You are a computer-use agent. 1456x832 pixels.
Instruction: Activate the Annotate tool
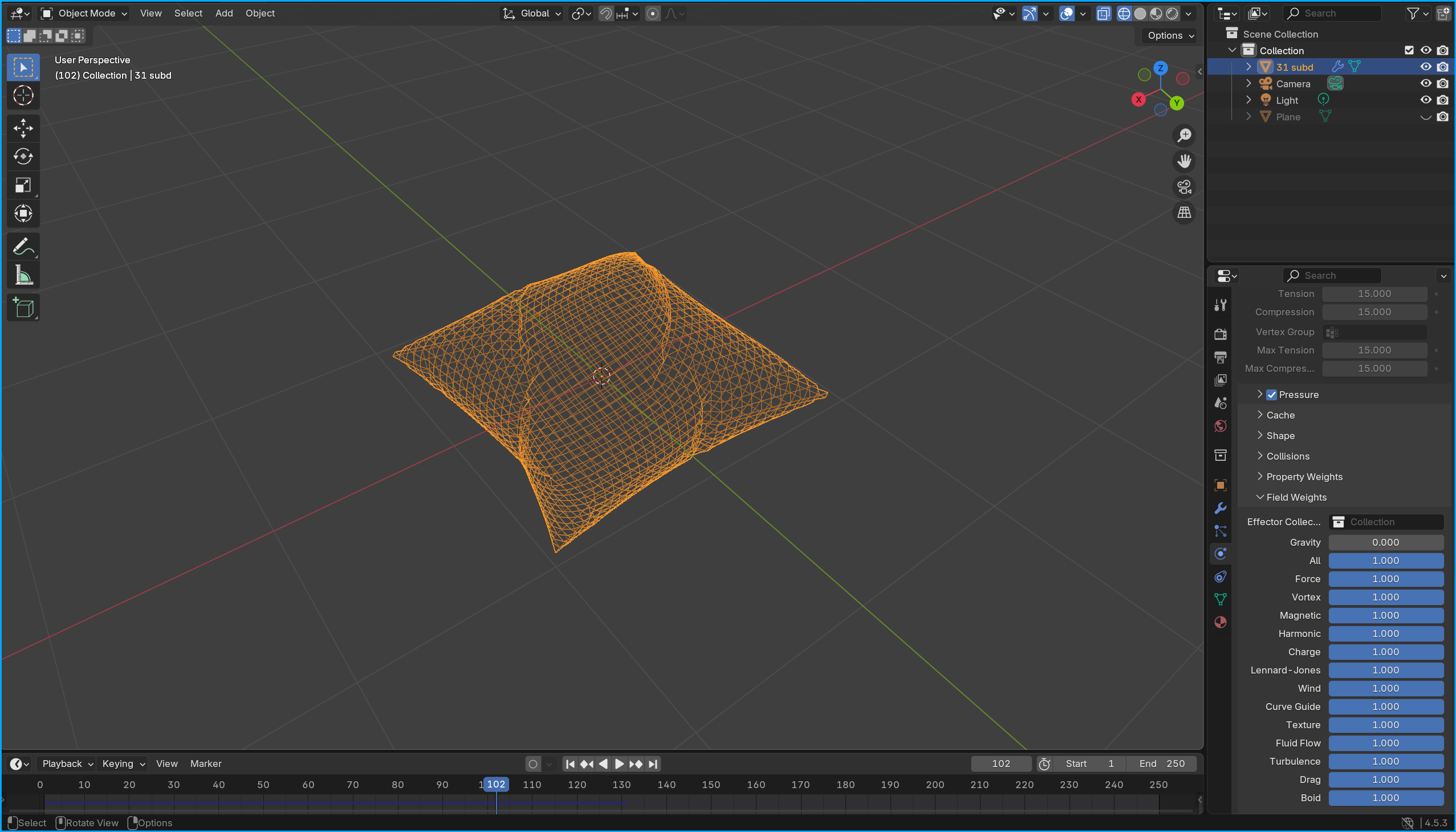23,247
